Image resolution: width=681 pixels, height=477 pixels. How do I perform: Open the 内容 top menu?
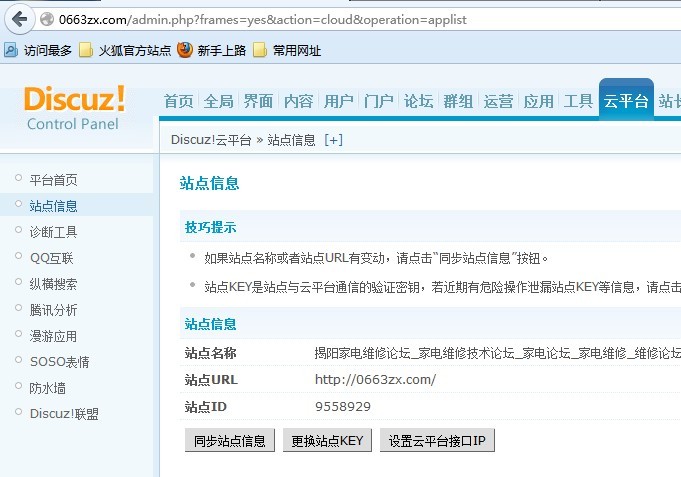pos(298,101)
